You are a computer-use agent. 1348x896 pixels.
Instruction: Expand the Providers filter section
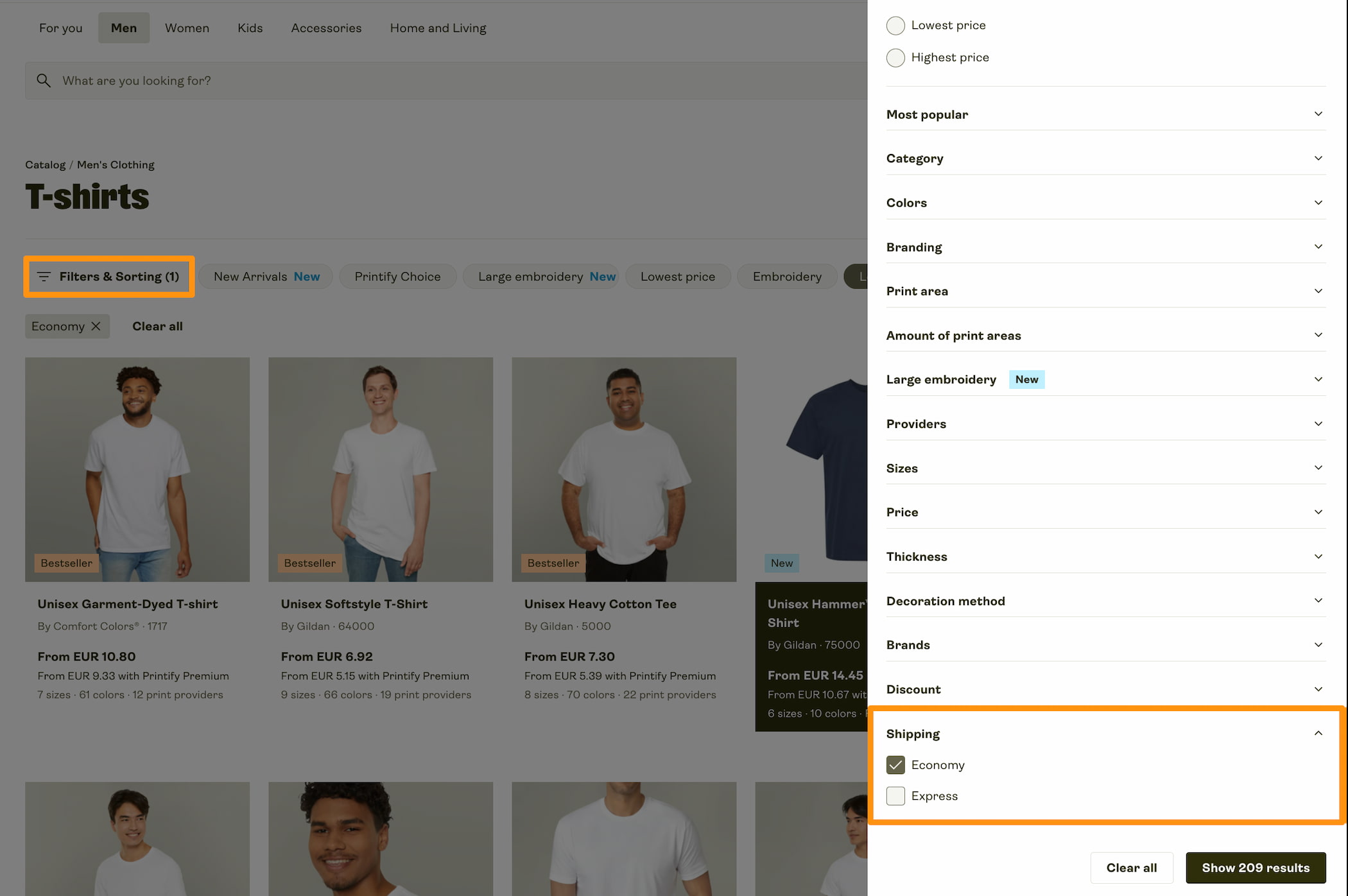[x=1106, y=424]
